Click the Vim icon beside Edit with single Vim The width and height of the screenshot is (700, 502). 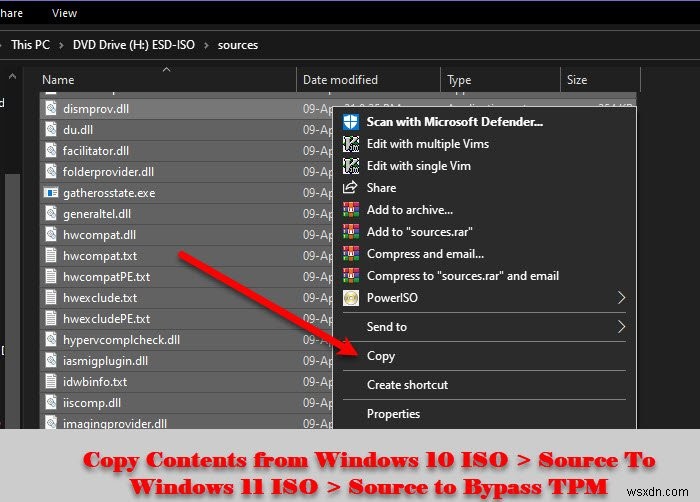(350, 166)
